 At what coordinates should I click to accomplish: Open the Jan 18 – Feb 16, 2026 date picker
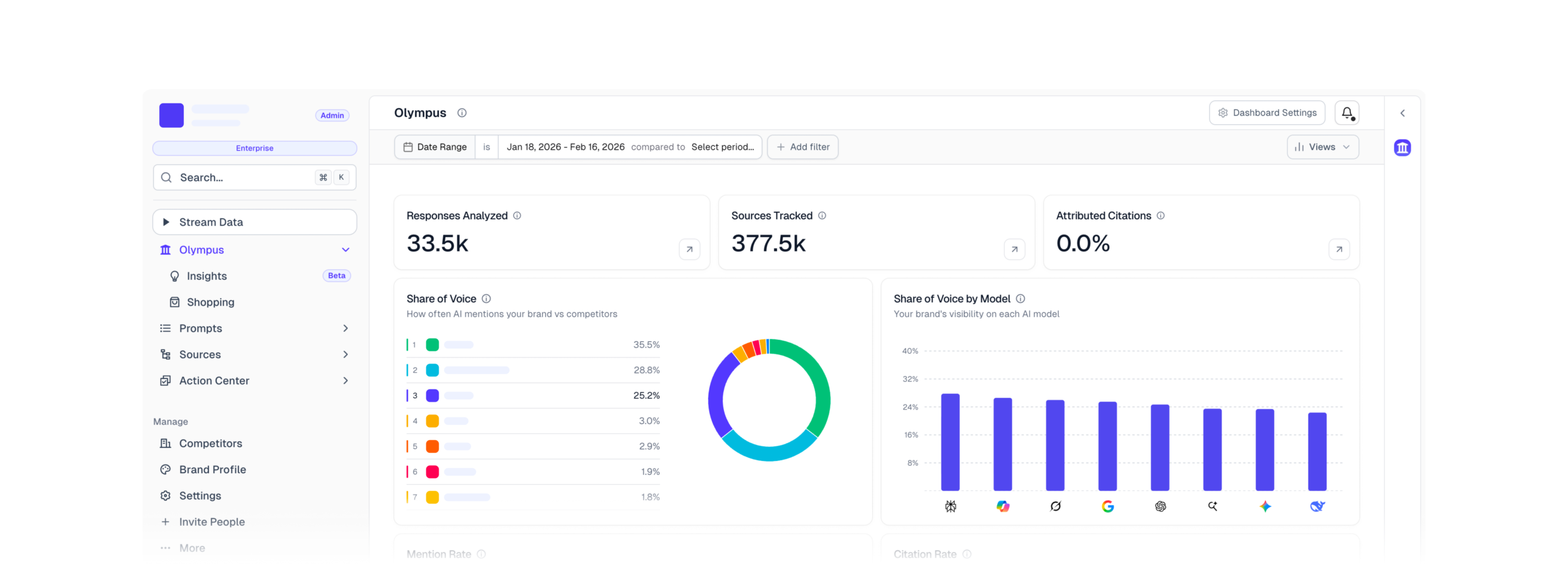[x=565, y=147]
